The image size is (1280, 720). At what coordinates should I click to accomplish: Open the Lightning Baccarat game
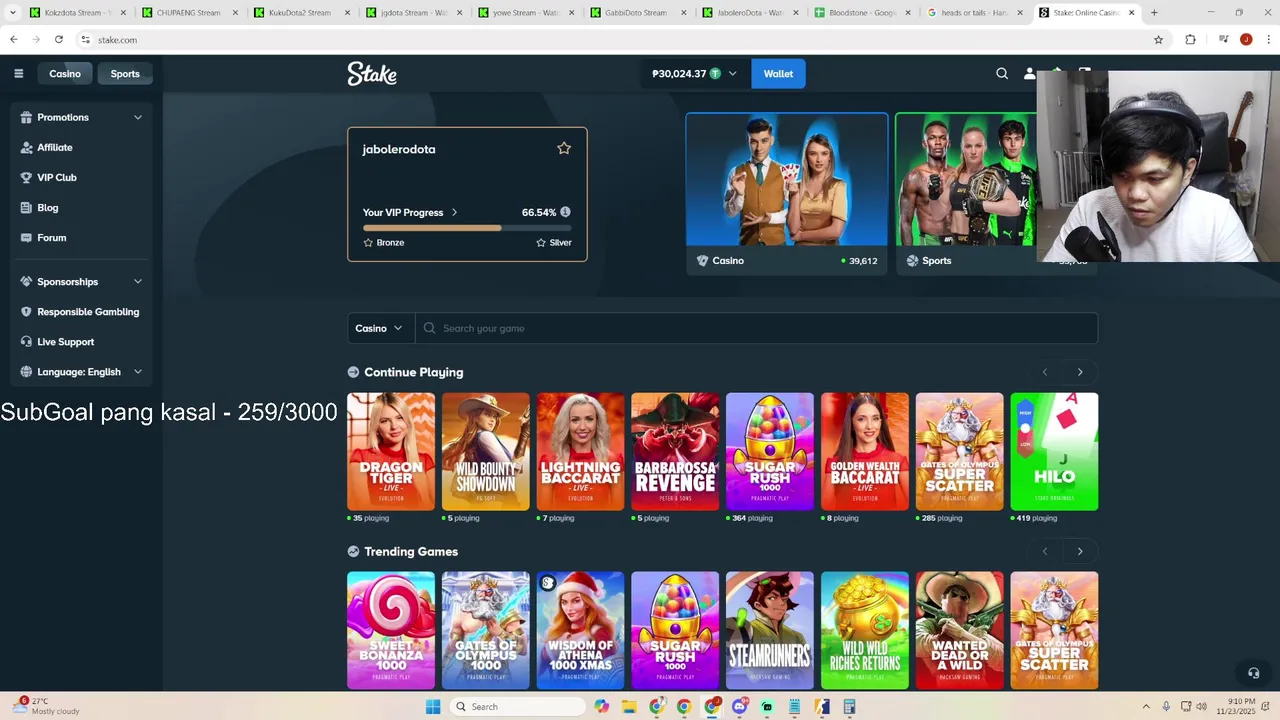[x=580, y=451]
